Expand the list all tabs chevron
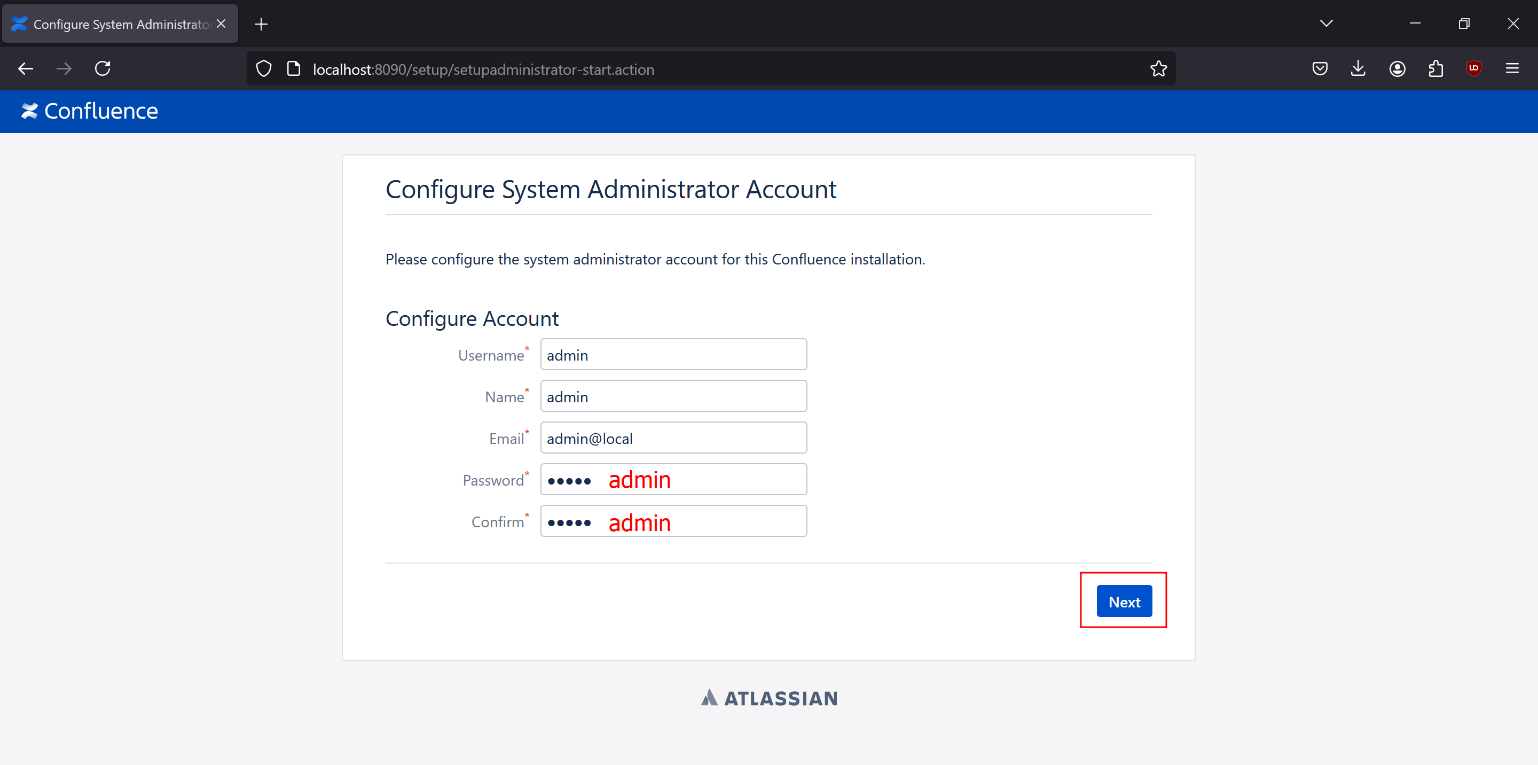This screenshot has height=765, width=1538. tap(1326, 23)
